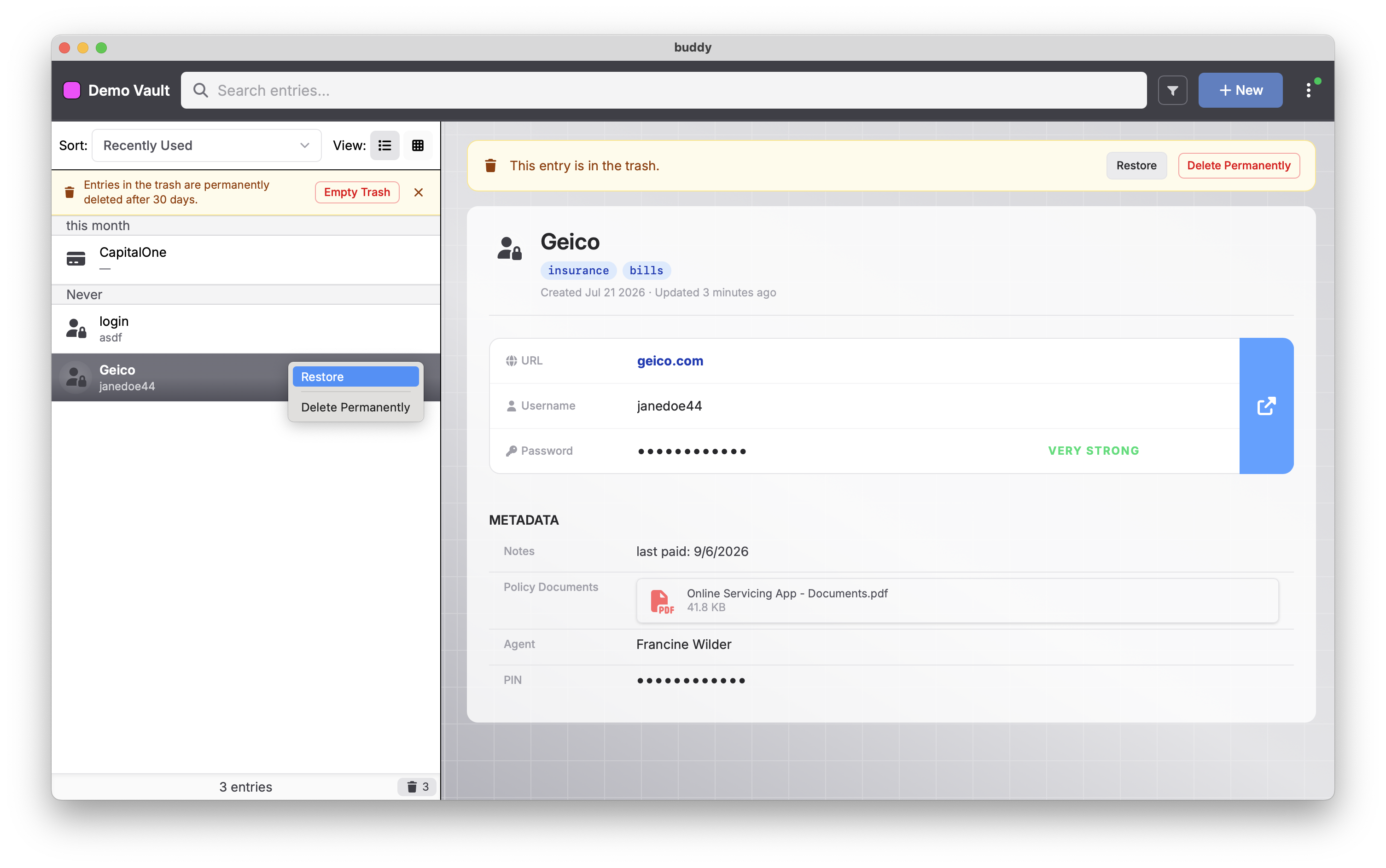
Task: Click the Demo Vault title
Action: (128, 90)
